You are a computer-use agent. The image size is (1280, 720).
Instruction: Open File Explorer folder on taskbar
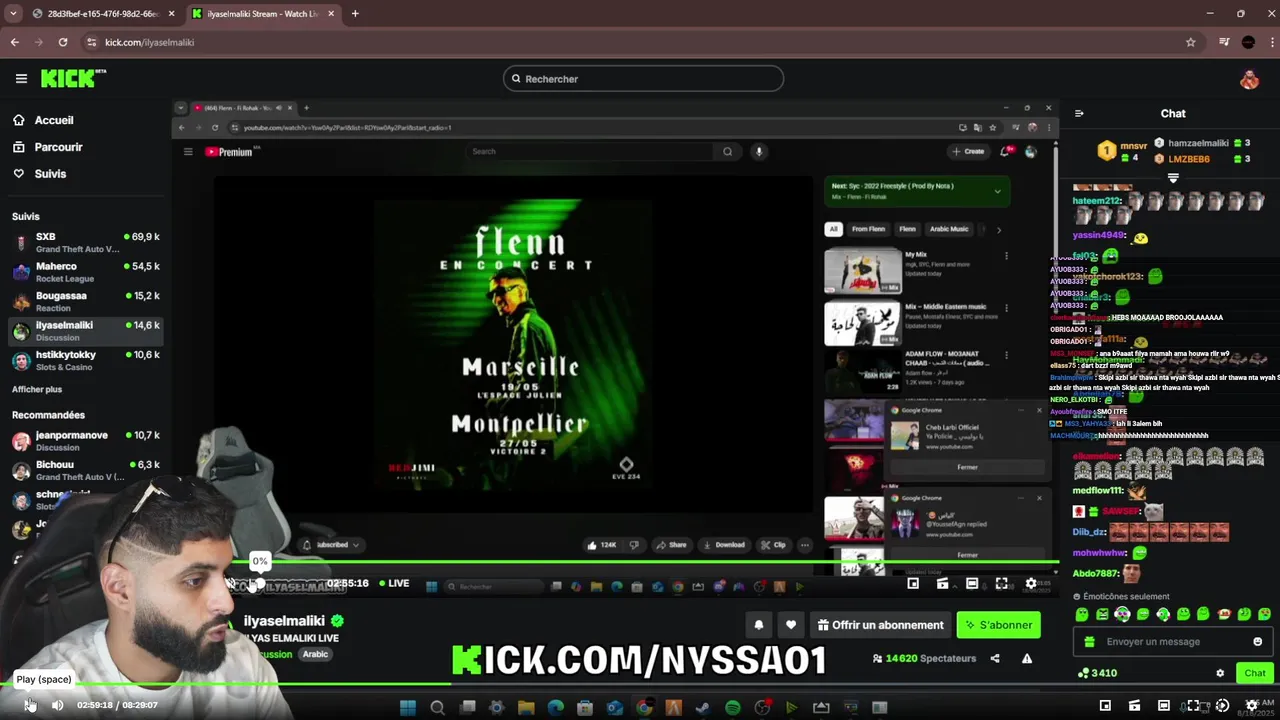tap(526, 707)
